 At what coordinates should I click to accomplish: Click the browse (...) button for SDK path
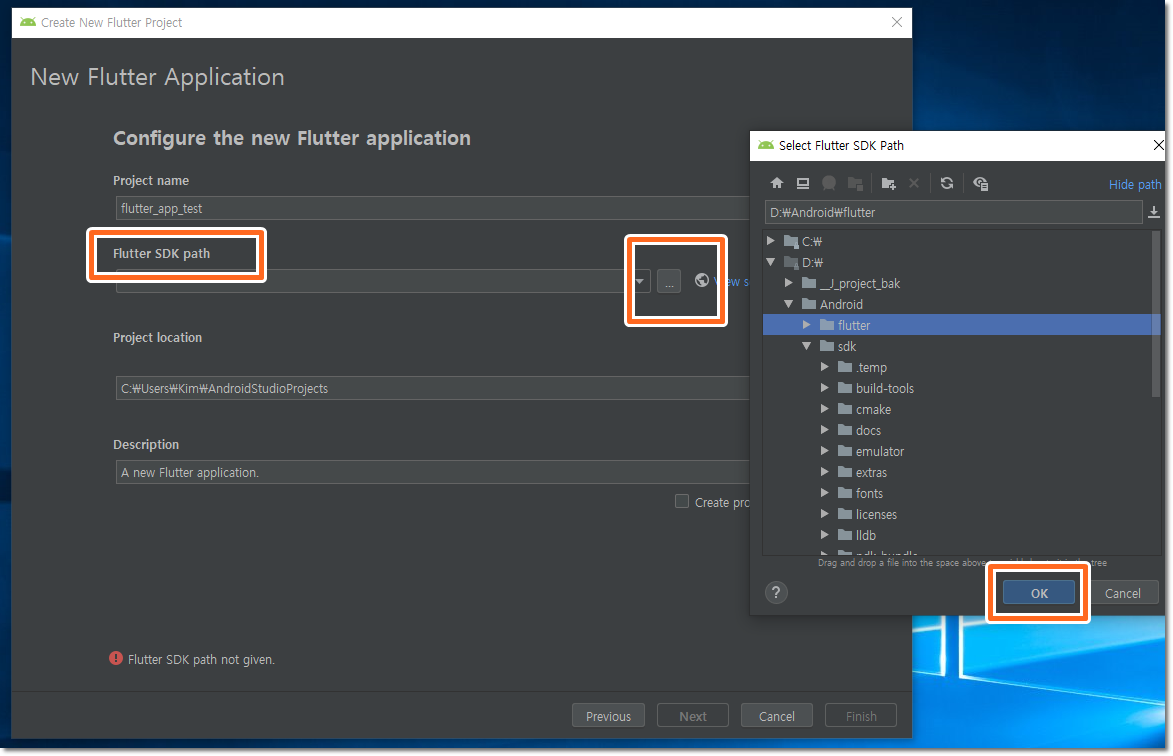point(669,282)
